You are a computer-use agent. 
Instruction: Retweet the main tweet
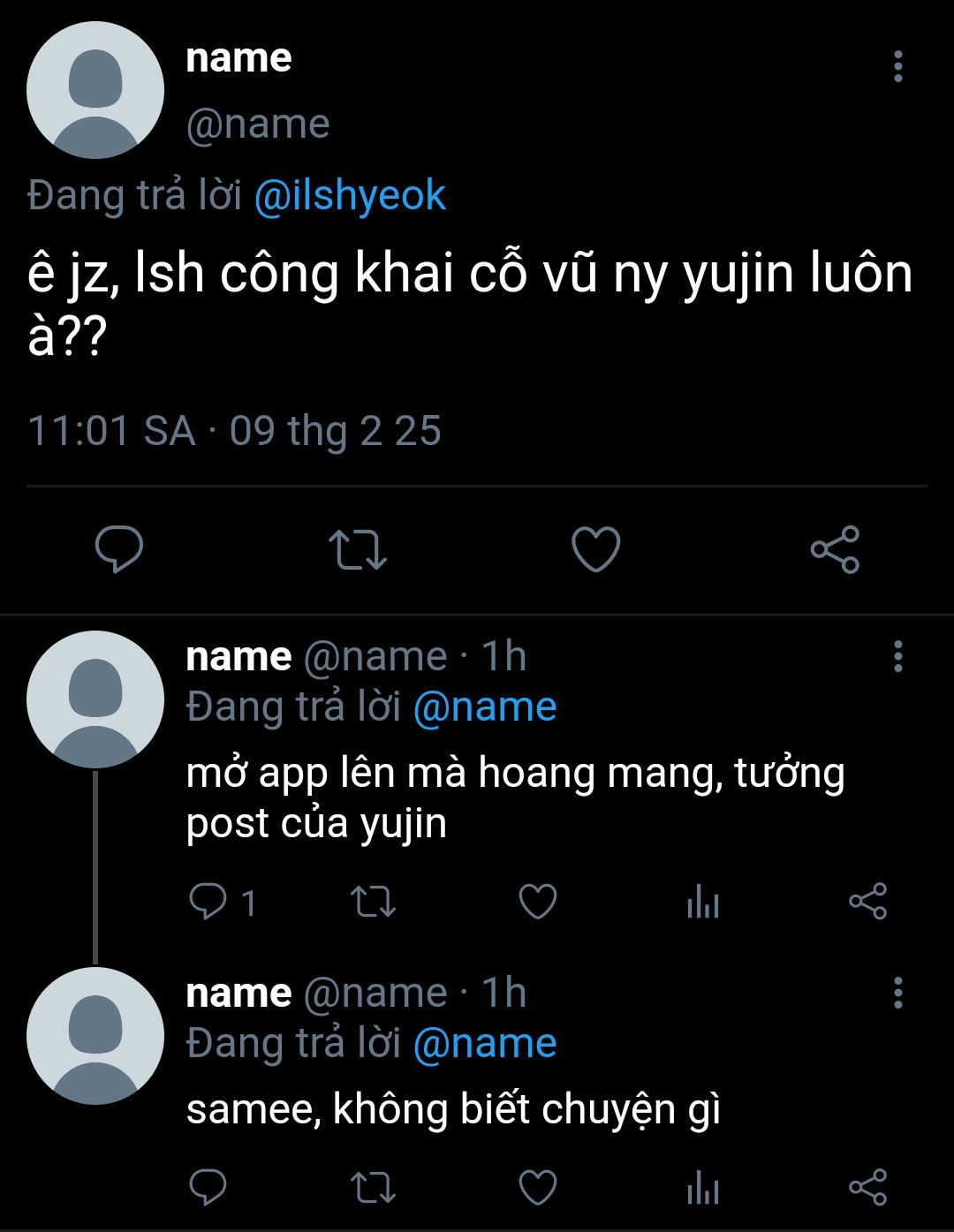358,549
